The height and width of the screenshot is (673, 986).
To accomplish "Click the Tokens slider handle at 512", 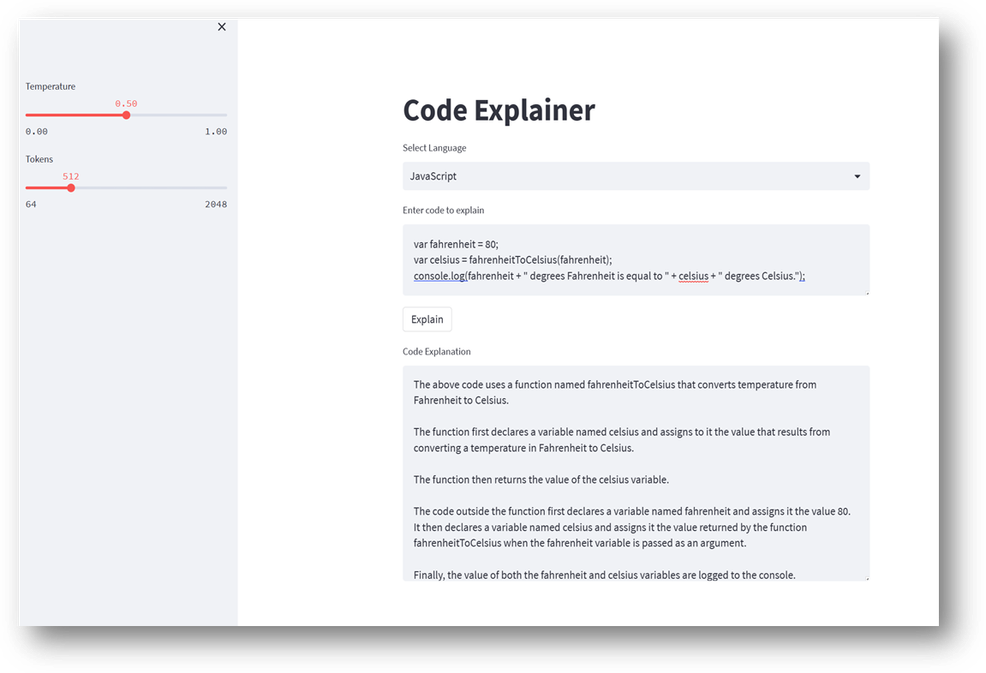I will tap(71, 188).
